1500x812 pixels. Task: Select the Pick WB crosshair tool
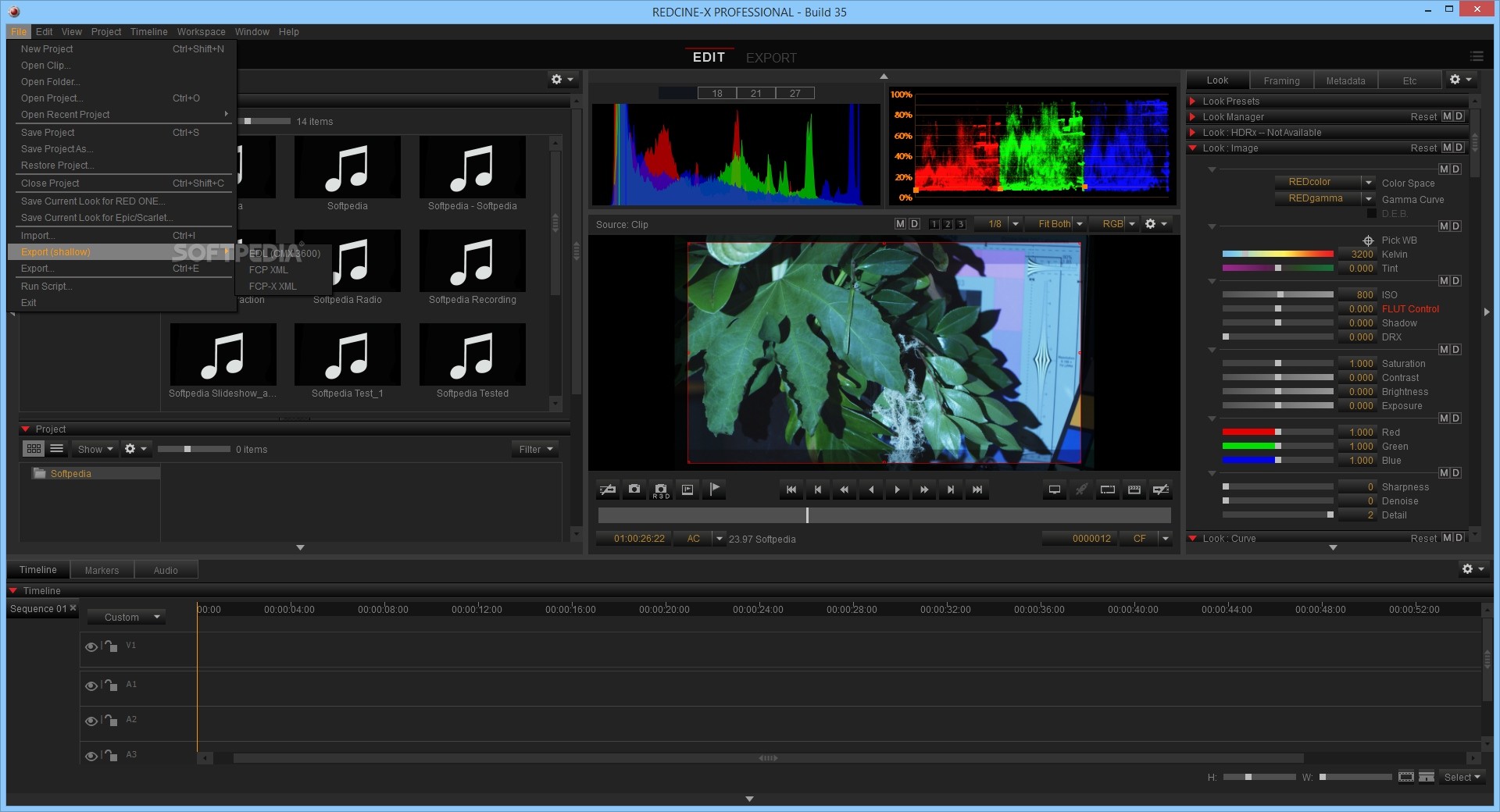click(1368, 240)
